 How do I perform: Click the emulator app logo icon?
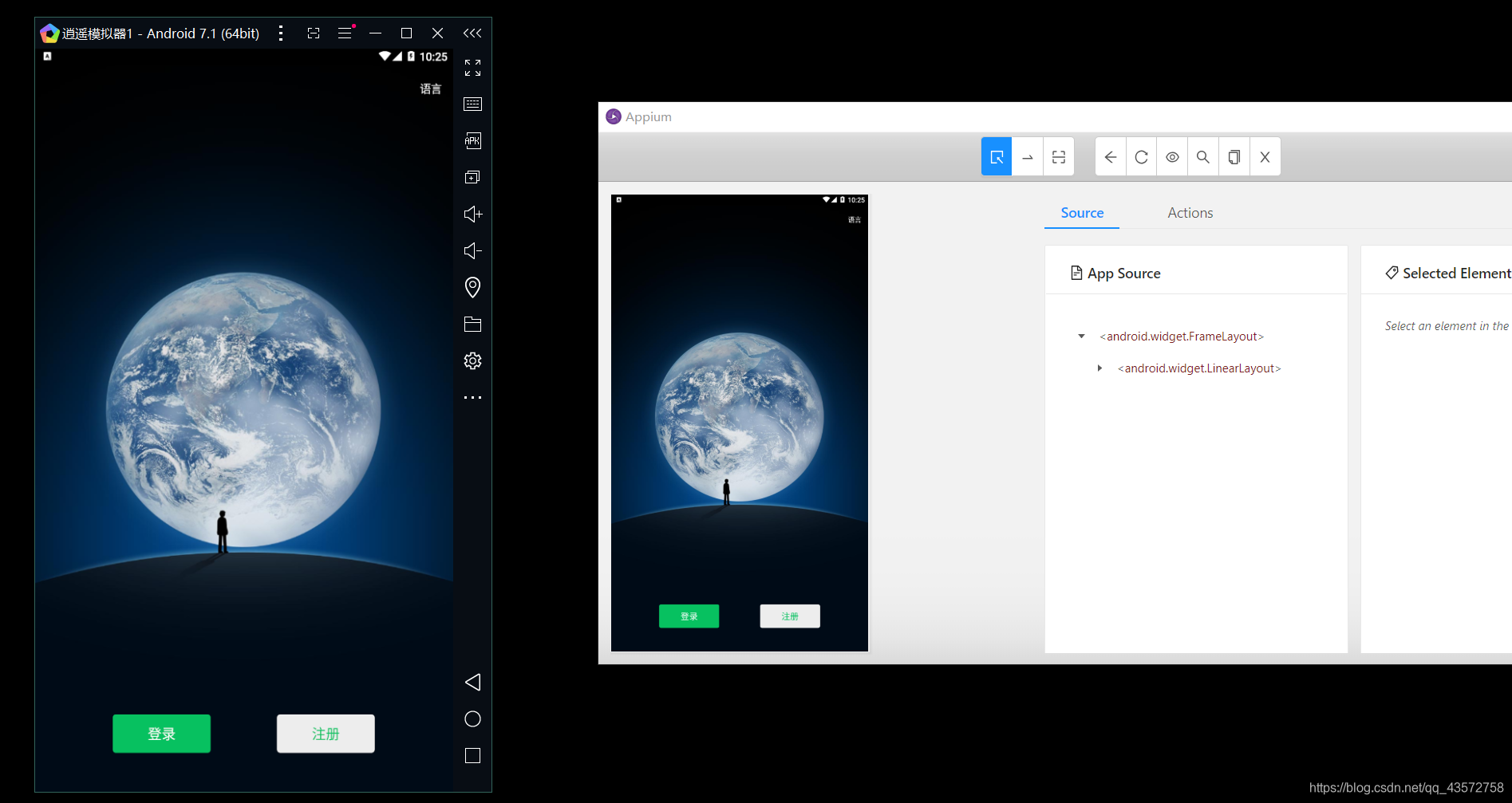pos(49,33)
